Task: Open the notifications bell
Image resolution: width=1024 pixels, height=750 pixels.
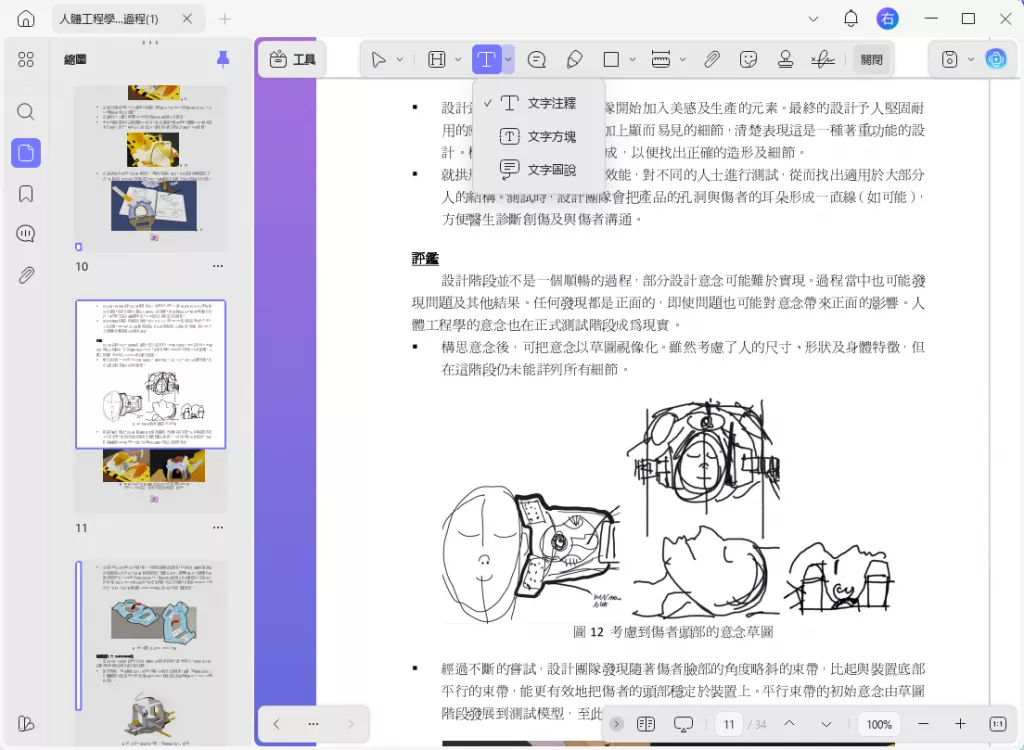Action: tap(851, 18)
